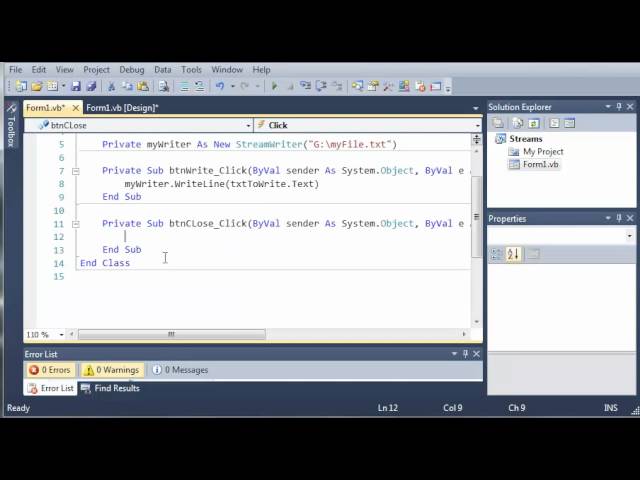Open the Debug menu
Screen dimensions: 640x480
pyautogui.click(x=131, y=70)
